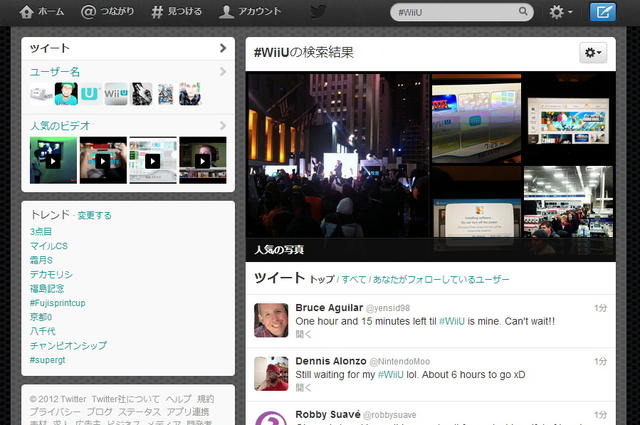The height and width of the screenshot is (425, 640).
Task: Play the fourth popular video with headphones person
Action: [202, 160]
